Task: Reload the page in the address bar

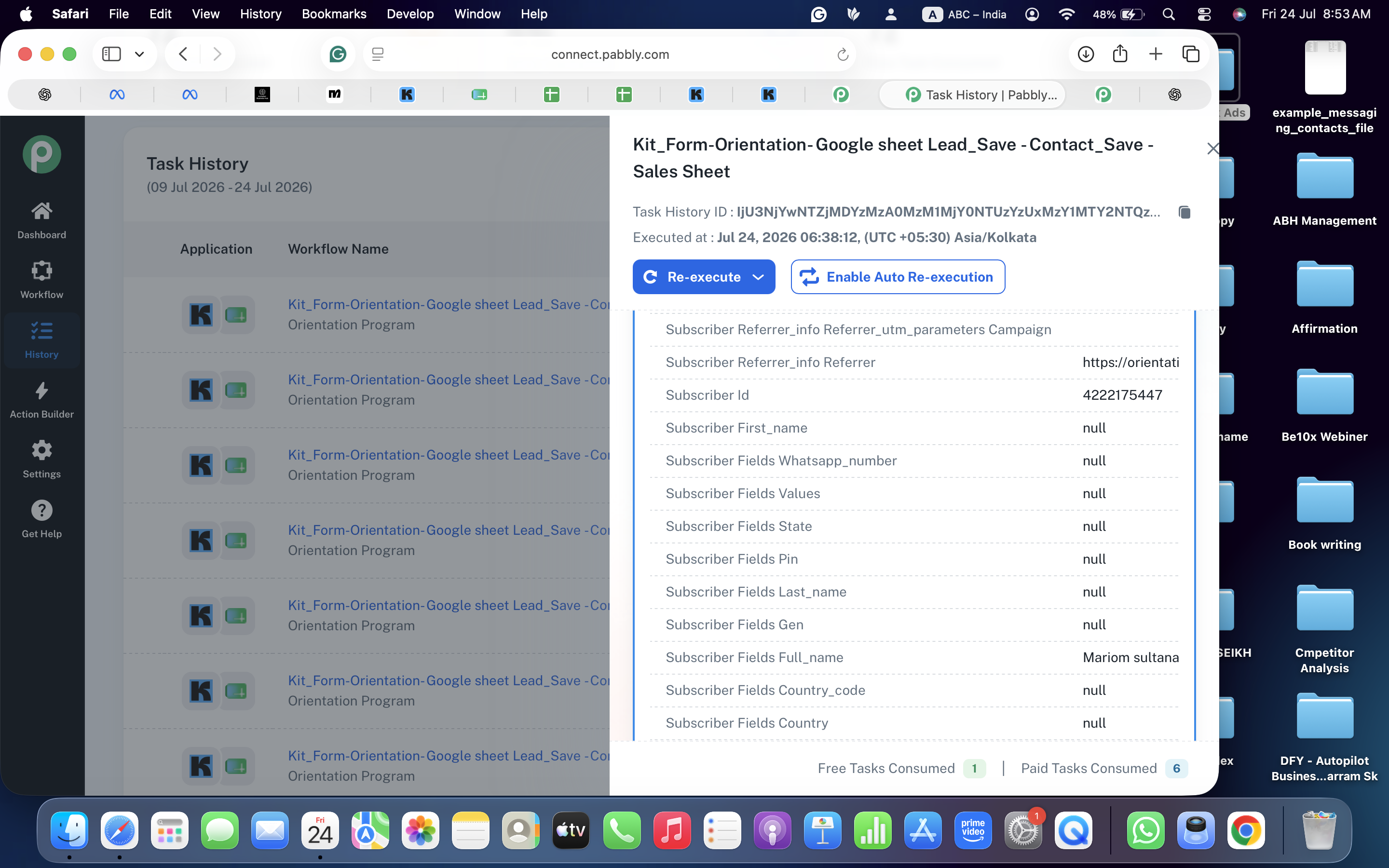Action: click(x=842, y=54)
